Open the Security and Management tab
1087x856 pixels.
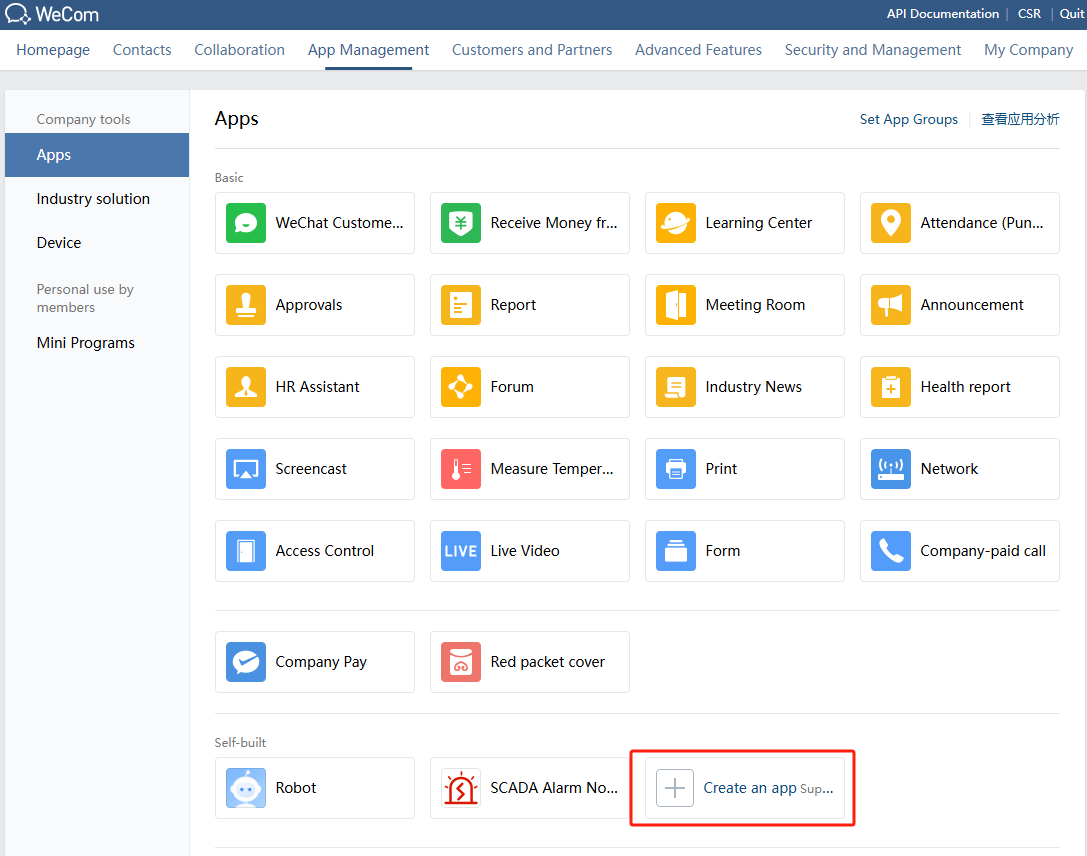(x=872, y=50)
